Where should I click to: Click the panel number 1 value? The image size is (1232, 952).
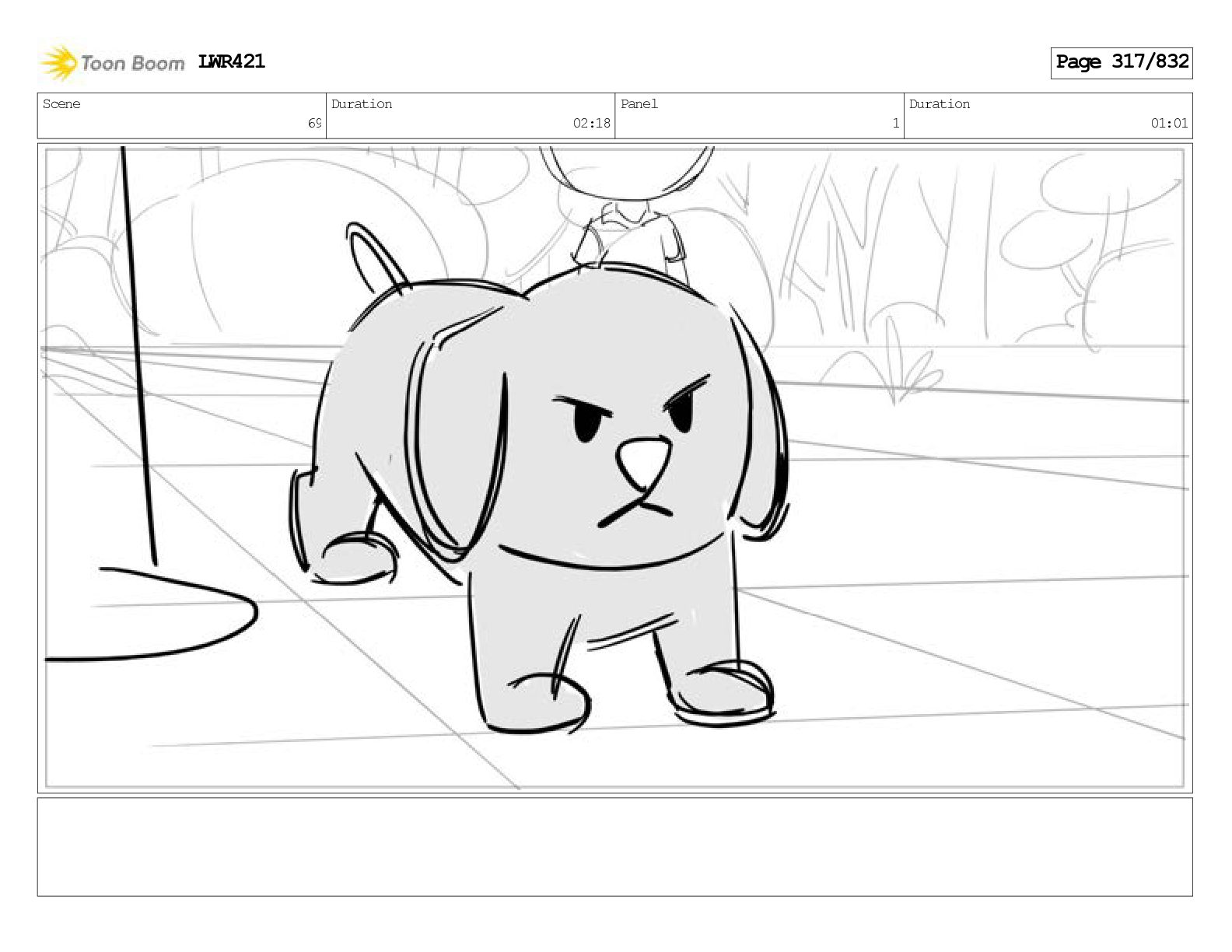click(896, 123)
